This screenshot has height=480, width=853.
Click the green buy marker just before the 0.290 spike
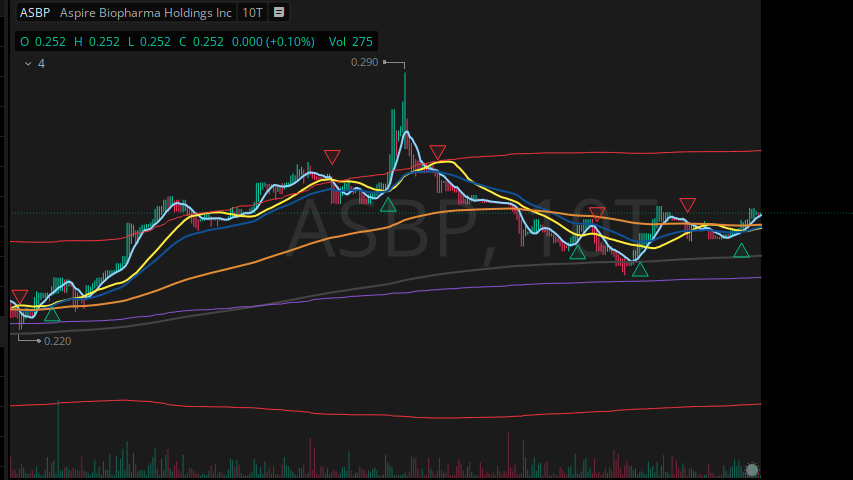coord(388,205)
